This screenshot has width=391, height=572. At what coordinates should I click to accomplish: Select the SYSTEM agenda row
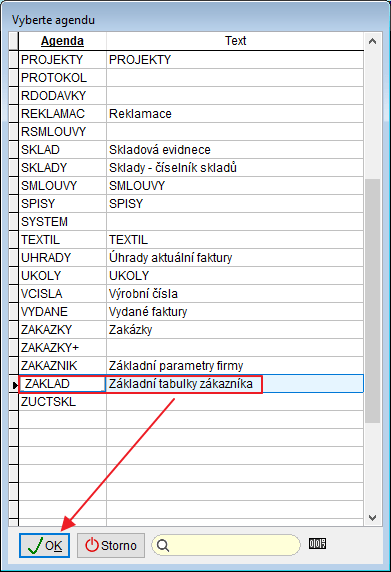pos(191,221)
